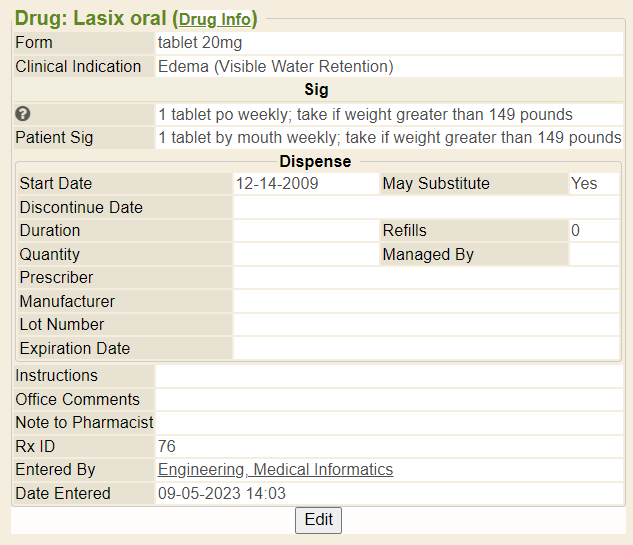Click the Patient Sig text

(x=389, y=138)
